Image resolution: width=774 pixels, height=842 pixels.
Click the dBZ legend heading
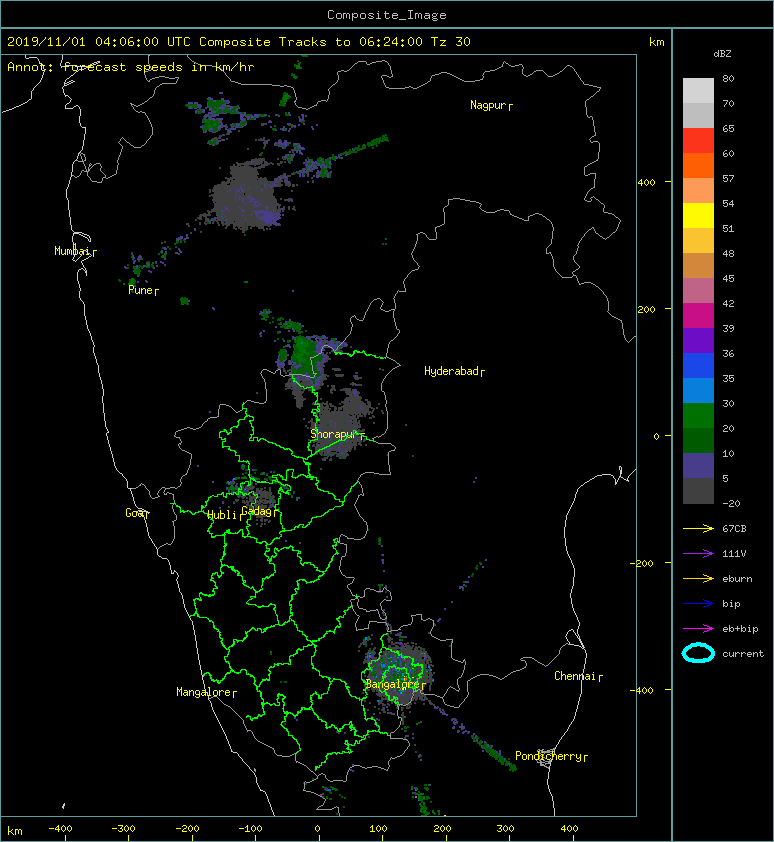click(x=722, y=54)
